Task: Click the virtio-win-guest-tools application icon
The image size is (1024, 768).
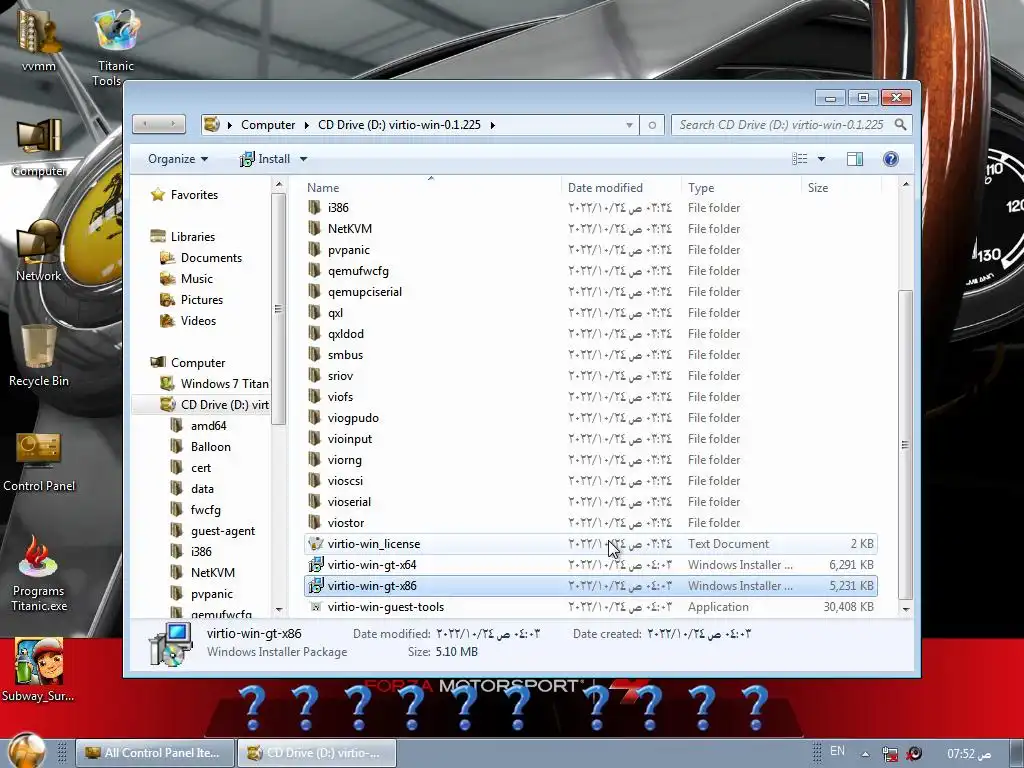Action: [315, 607]
